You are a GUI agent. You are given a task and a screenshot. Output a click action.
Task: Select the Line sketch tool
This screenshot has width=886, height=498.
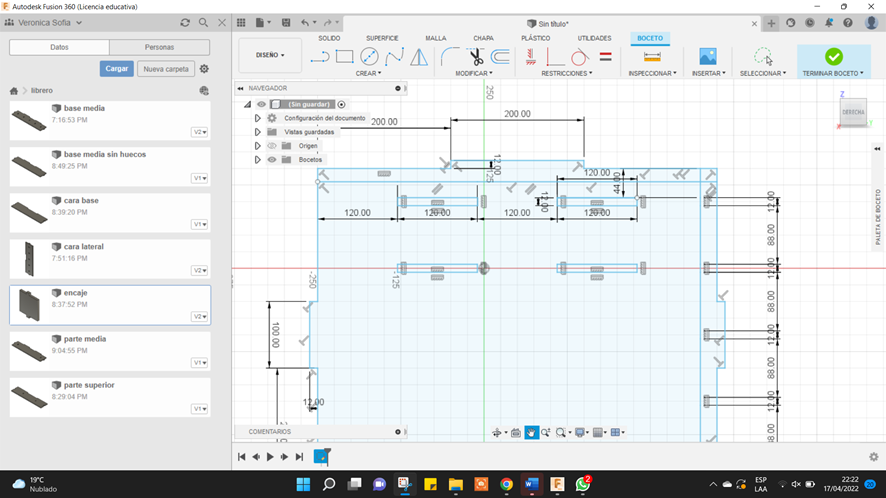pyautogui.click(x=320, y=57)
